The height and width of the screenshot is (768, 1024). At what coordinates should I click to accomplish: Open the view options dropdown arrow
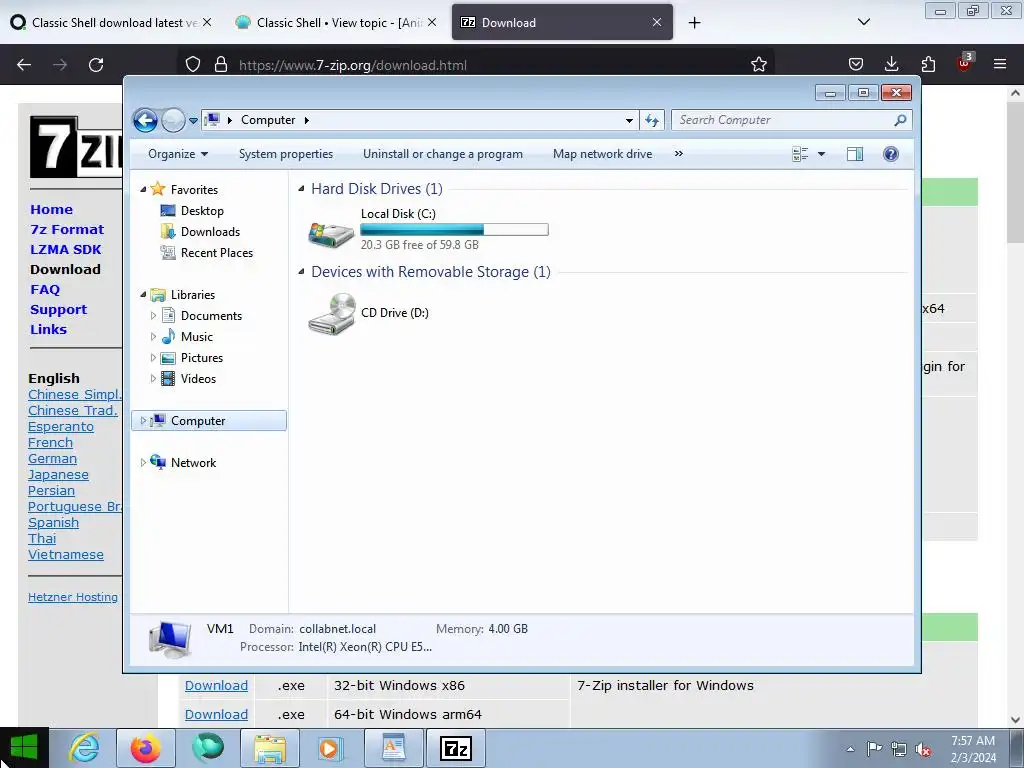tap(822, 154)
